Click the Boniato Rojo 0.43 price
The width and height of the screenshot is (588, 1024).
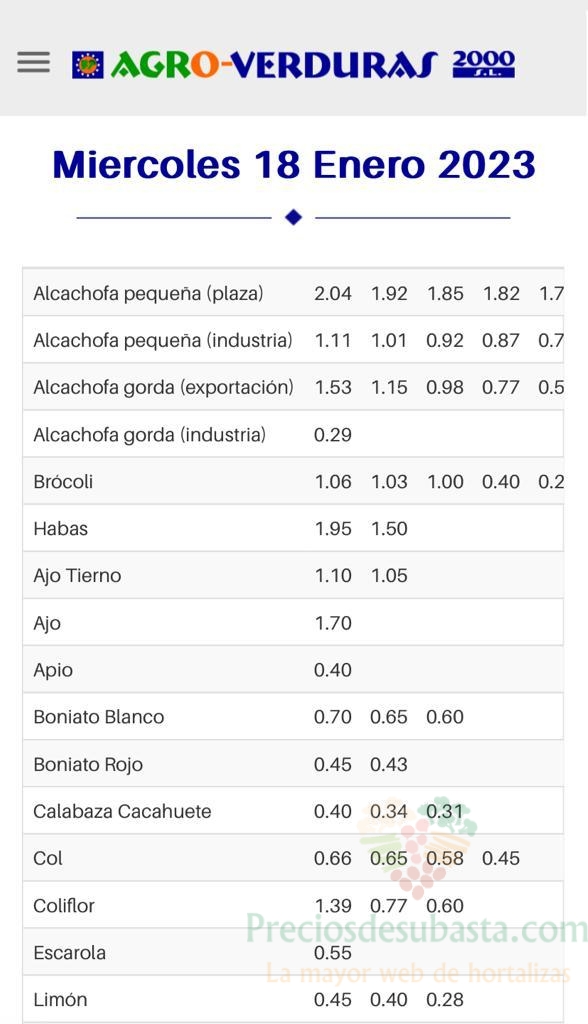point(389,764)
